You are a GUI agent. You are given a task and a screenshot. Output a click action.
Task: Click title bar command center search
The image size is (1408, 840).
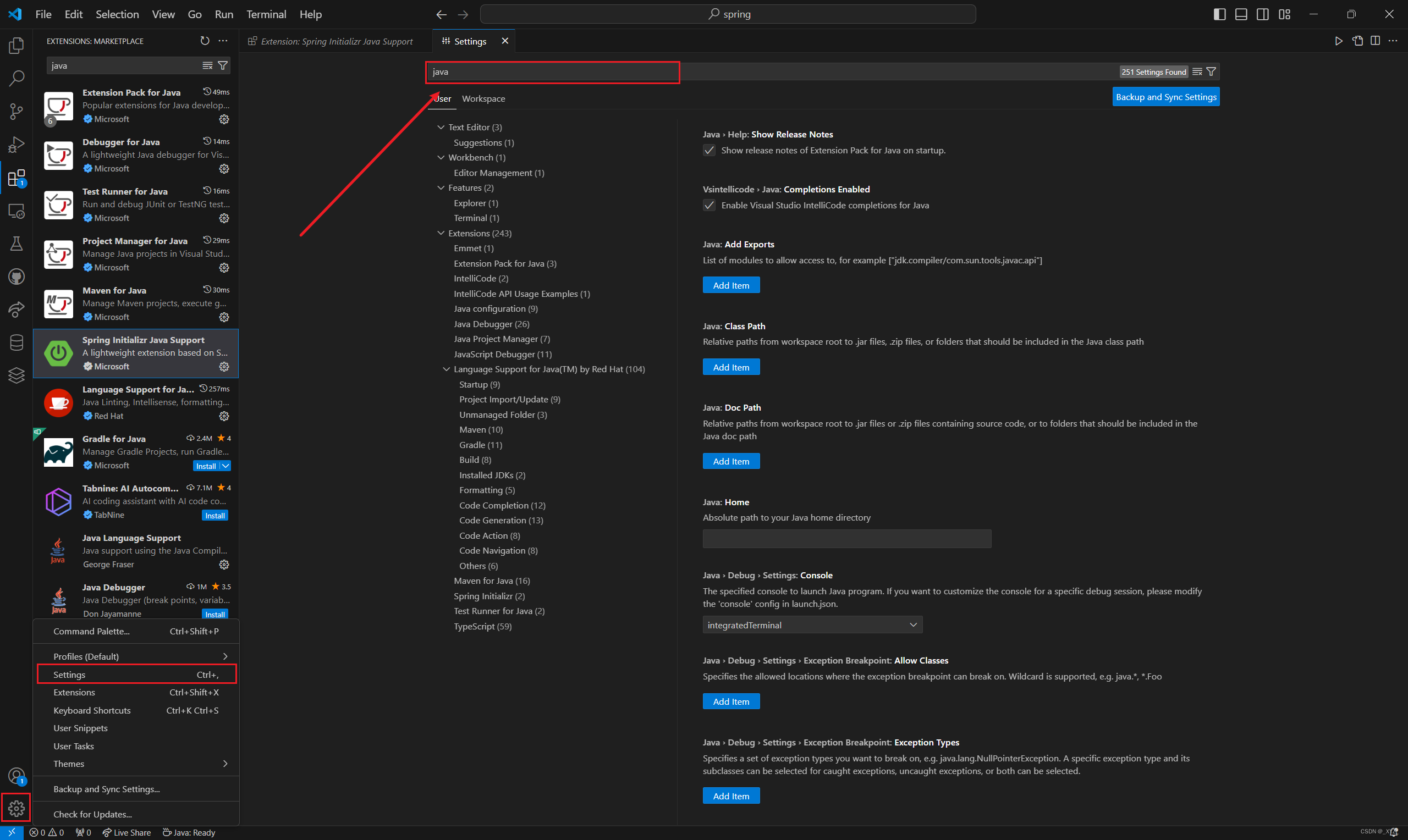[x=728, y=14]
